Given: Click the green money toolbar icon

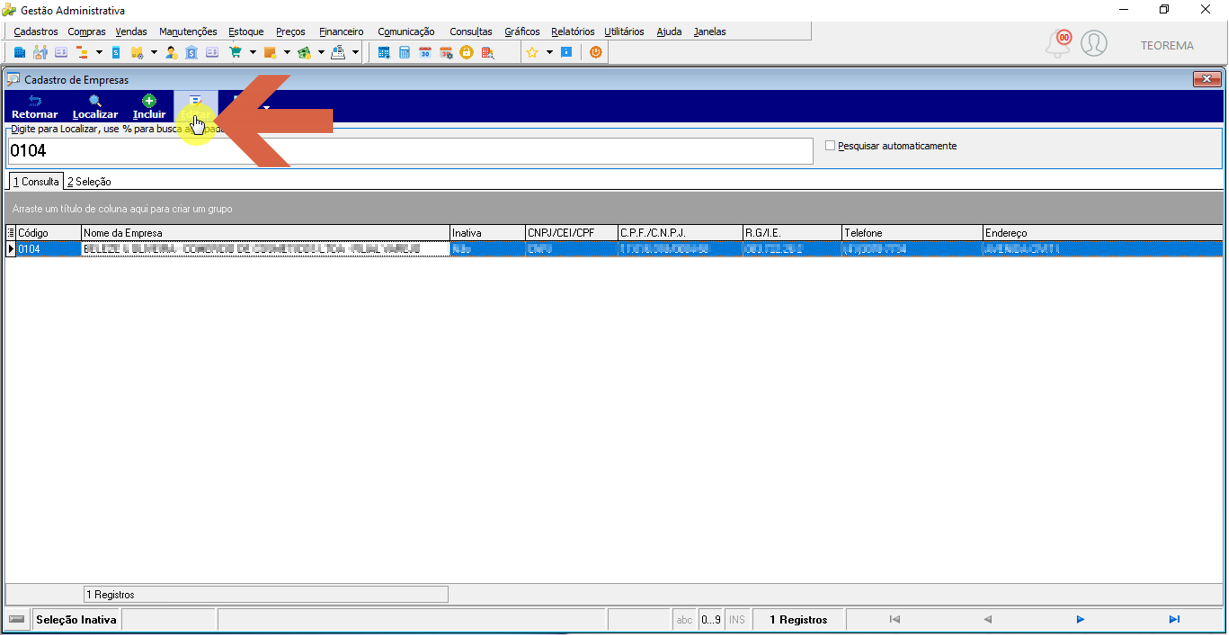Looking at the screenshot, I should pyautogui.click(x=303, y=52).
